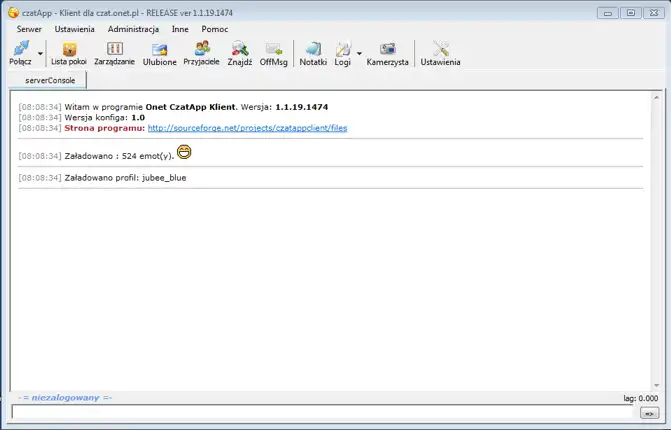The height and width of the screenshot is (430, 671).
Task: Open Ustawienia toolbar settings icon
Action: point(440,53)
